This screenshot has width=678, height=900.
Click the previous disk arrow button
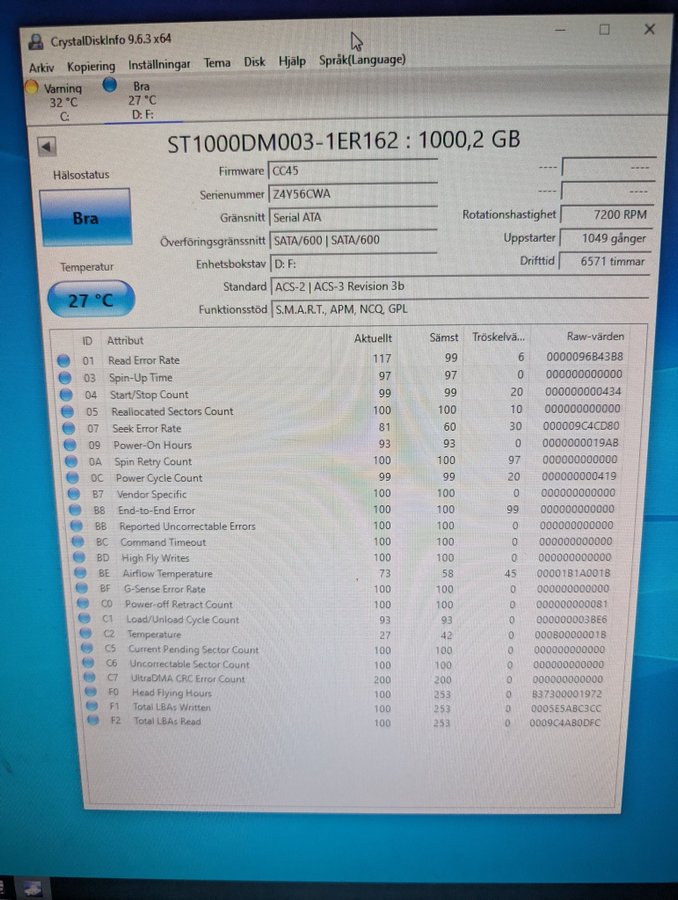(47, 146)
